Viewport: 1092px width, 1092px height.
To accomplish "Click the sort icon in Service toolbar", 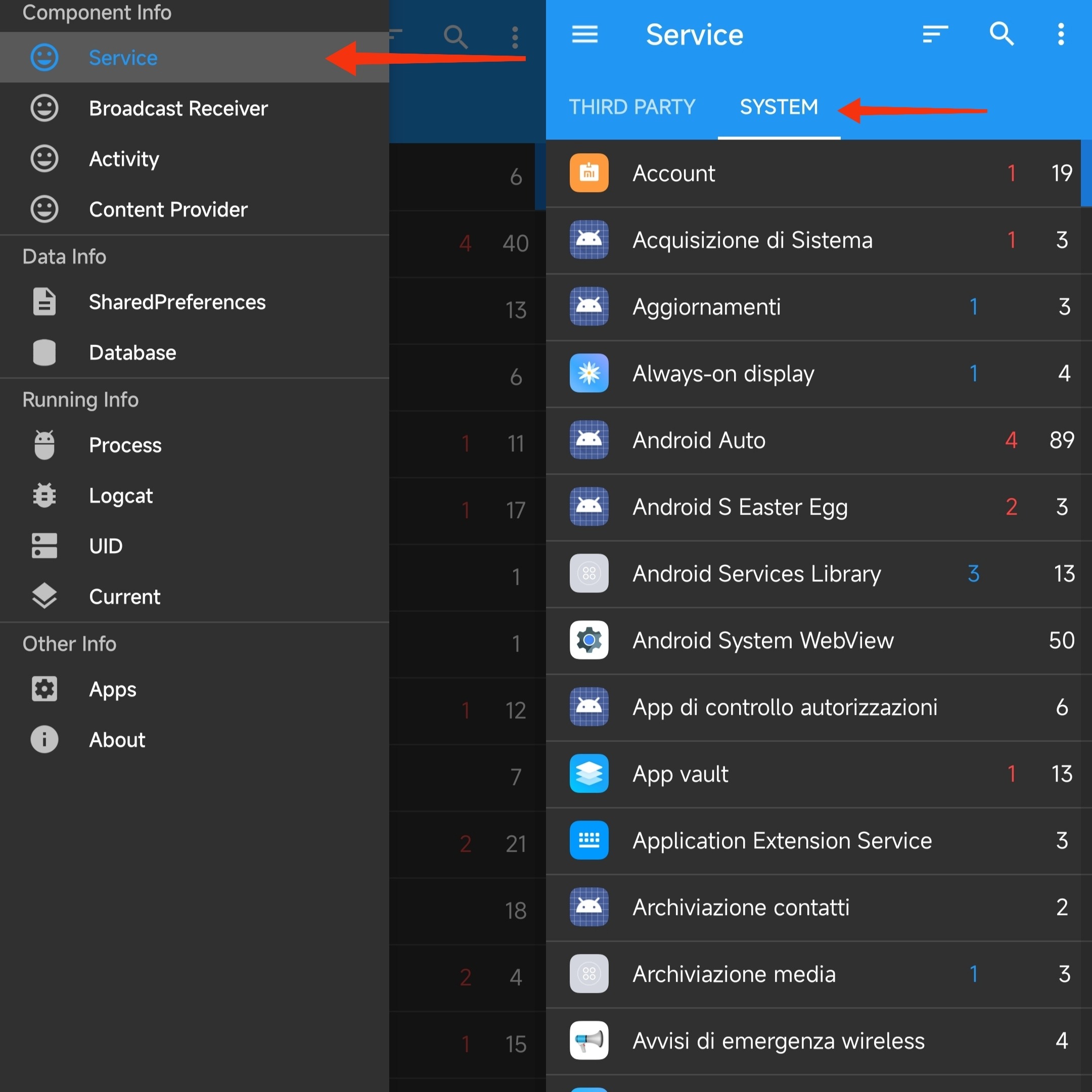I will tap(935, 34).
